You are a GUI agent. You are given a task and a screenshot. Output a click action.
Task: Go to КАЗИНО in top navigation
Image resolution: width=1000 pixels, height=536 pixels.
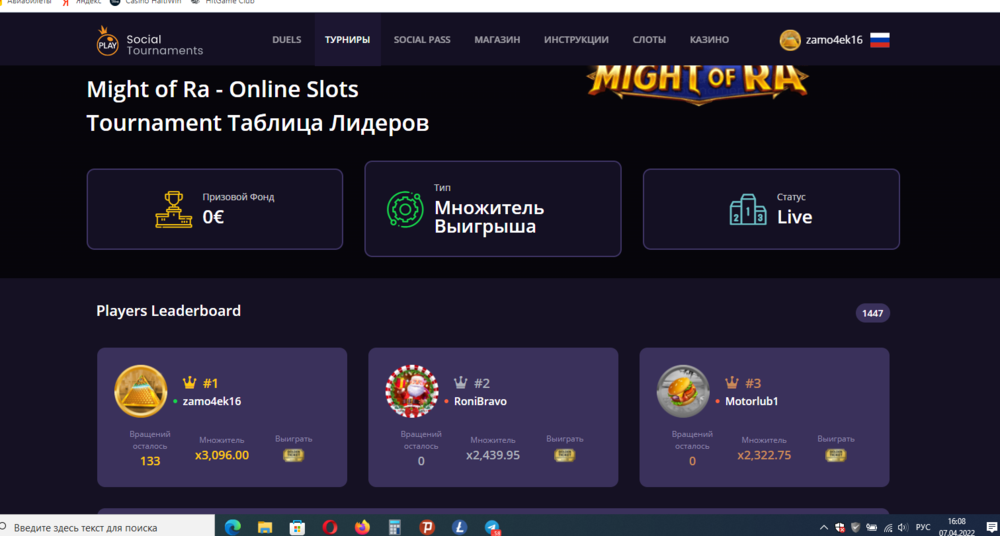tap(709, 40)
